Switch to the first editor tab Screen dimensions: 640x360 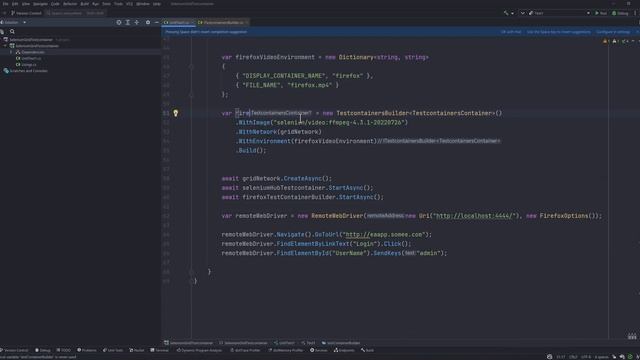(179, 22)
